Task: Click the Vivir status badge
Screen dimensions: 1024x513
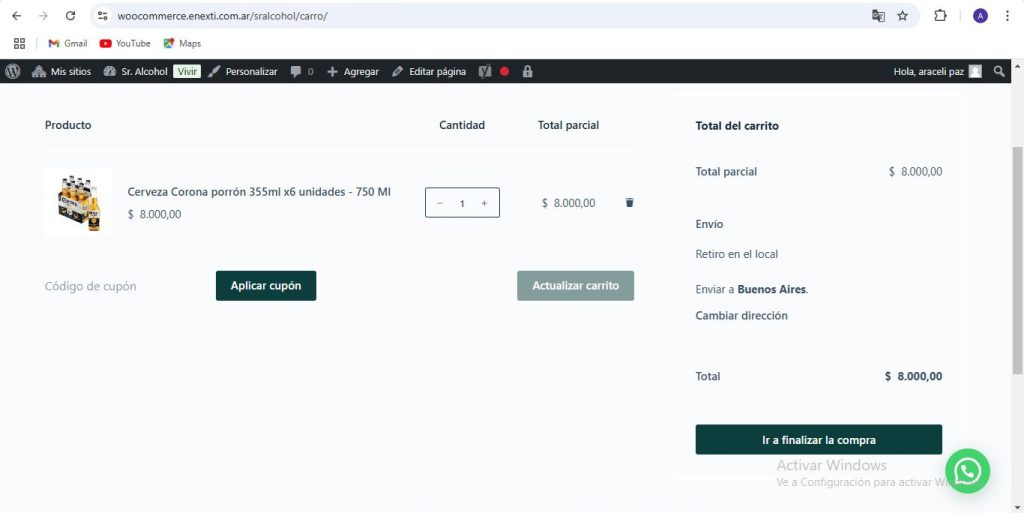Action: click(187, 71)
